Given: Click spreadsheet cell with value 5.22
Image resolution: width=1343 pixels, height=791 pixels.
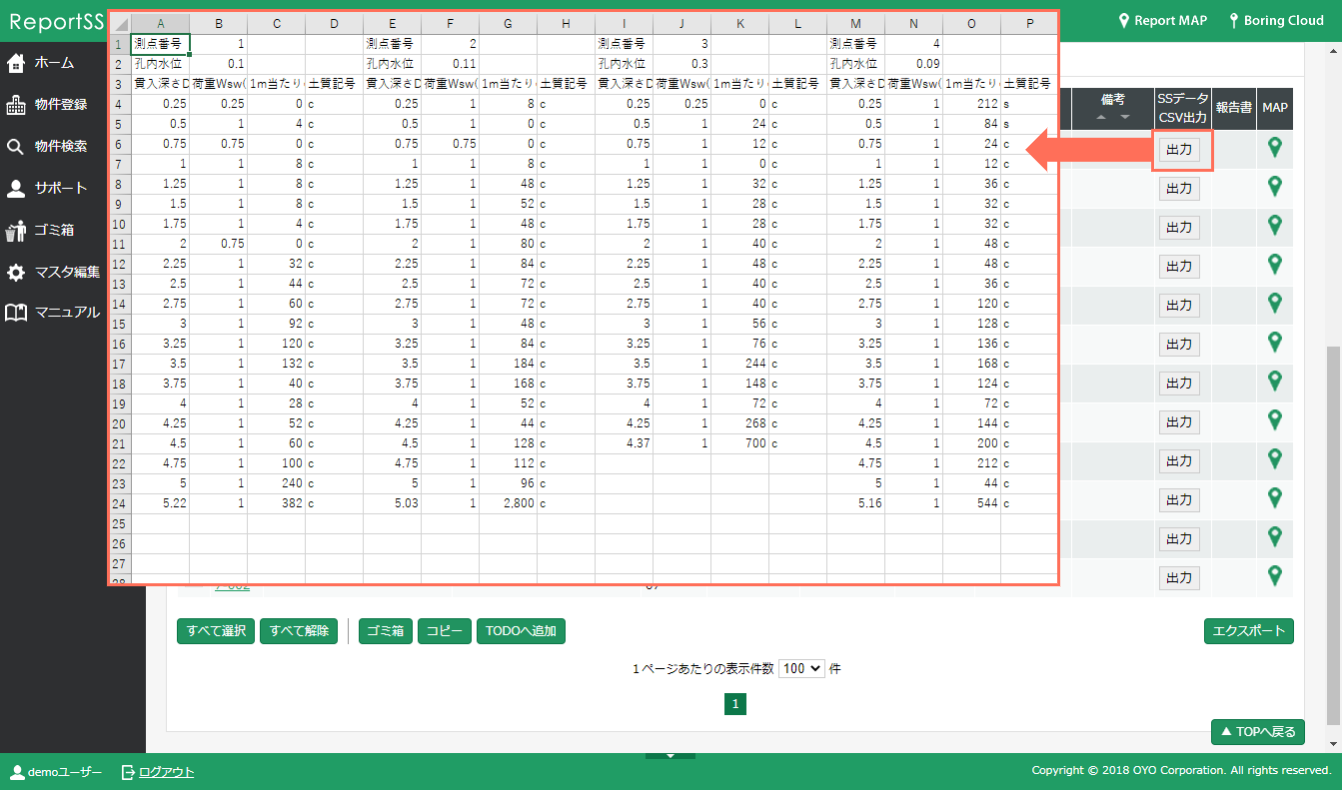Looking at the screenshot, I should (x=161, y=504).
